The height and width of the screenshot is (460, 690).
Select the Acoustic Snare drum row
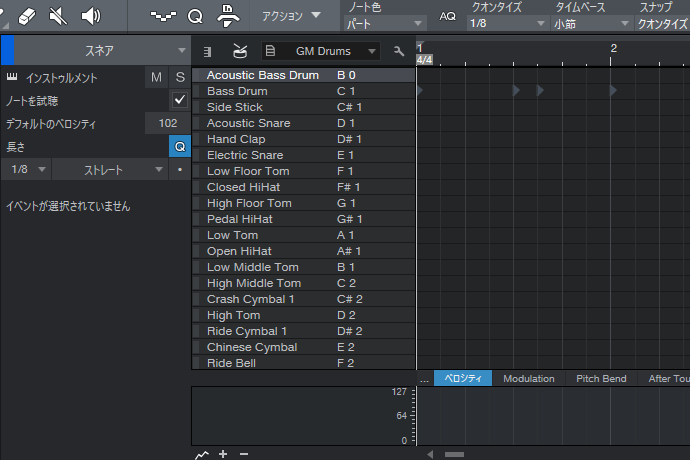click(x=248, y=123)
